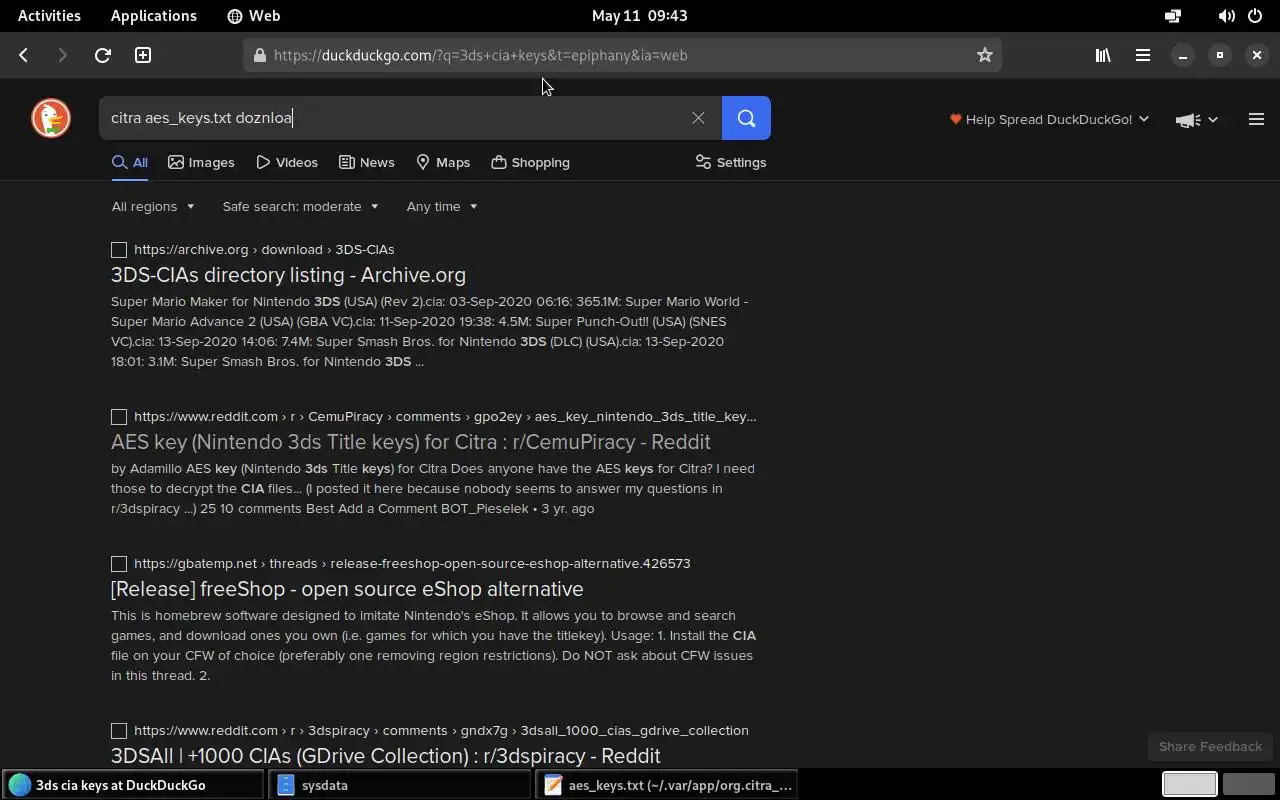Open the bookmarks library icon

coord(1103,55)
